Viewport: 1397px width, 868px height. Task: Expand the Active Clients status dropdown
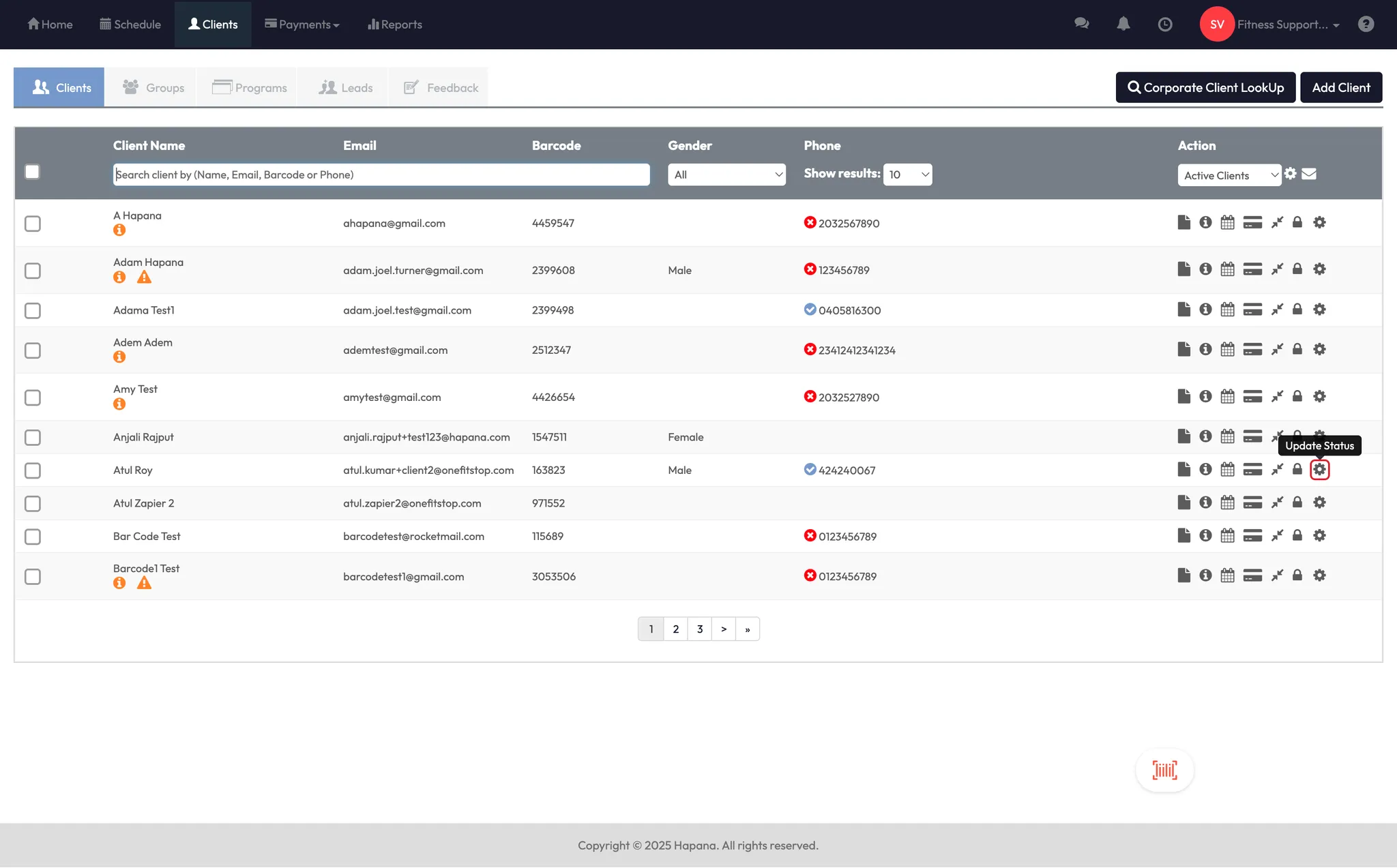pos(1229,175)
